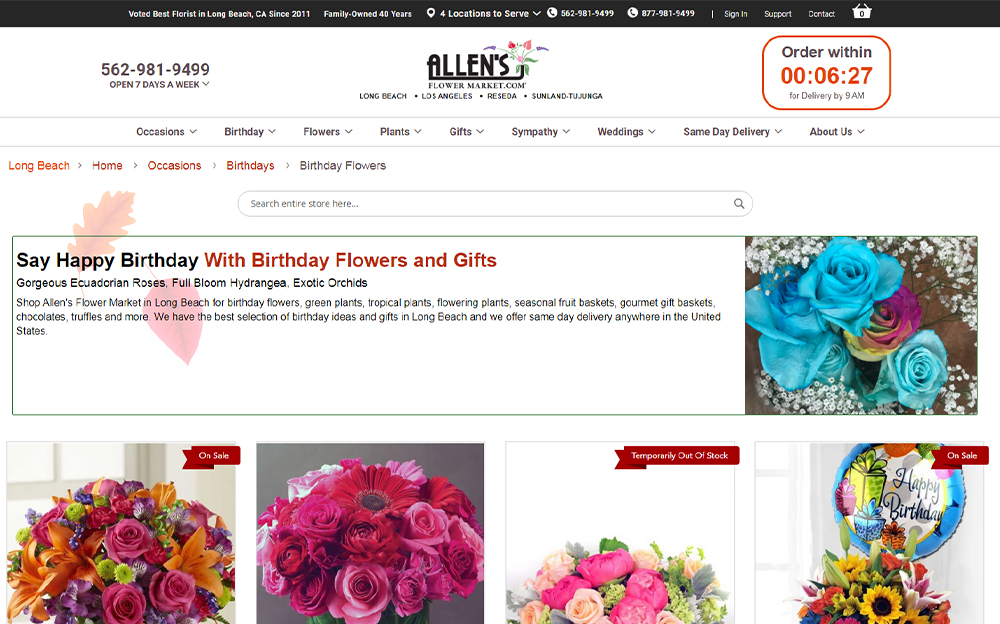Open the Gifts menu

(x=467, y=131)
